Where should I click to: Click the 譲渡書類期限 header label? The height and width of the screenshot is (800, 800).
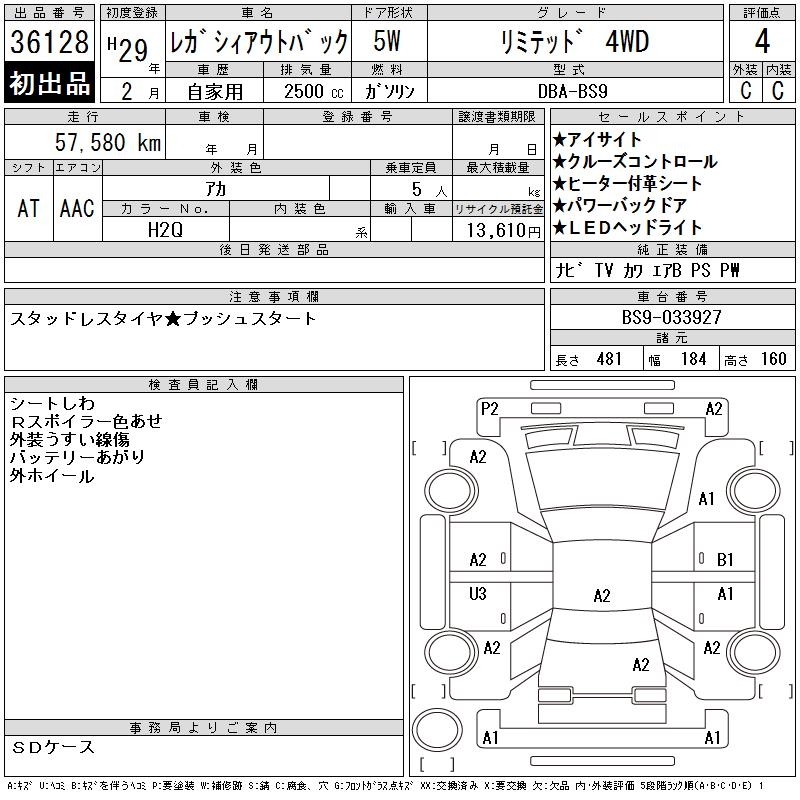point(497,117)
